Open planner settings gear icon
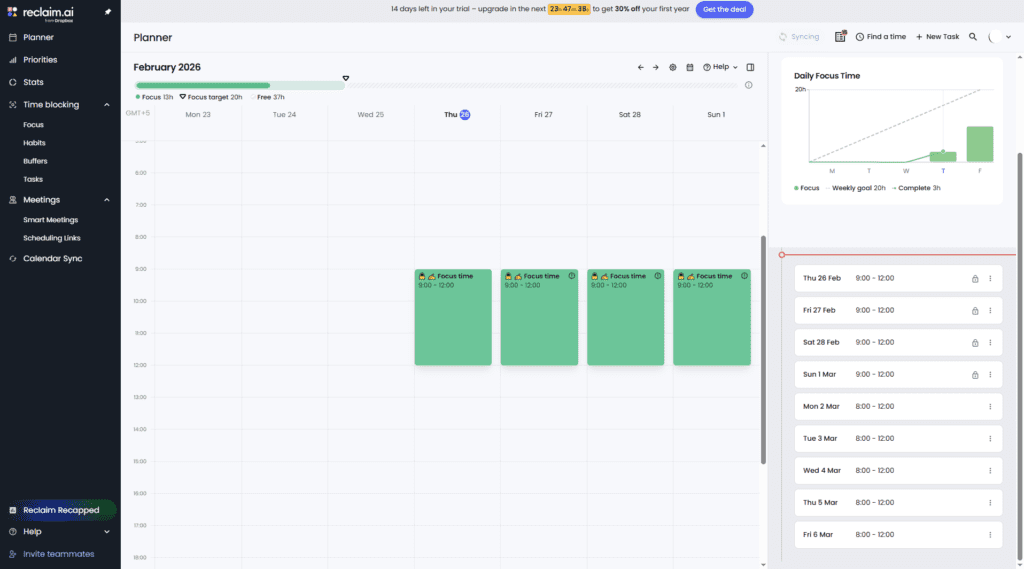The width and height of the screenshot is (1024, 569). tap(673, 67)
